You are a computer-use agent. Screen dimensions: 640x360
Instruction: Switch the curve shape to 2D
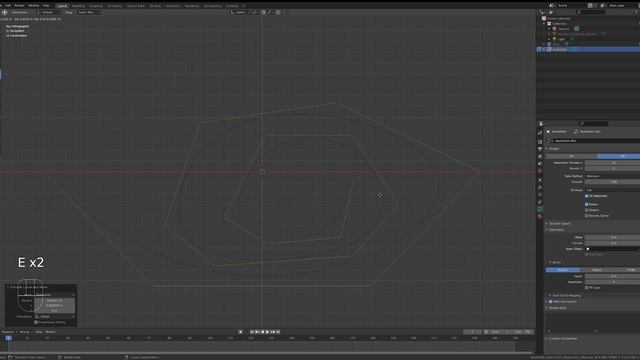[571, 156]
